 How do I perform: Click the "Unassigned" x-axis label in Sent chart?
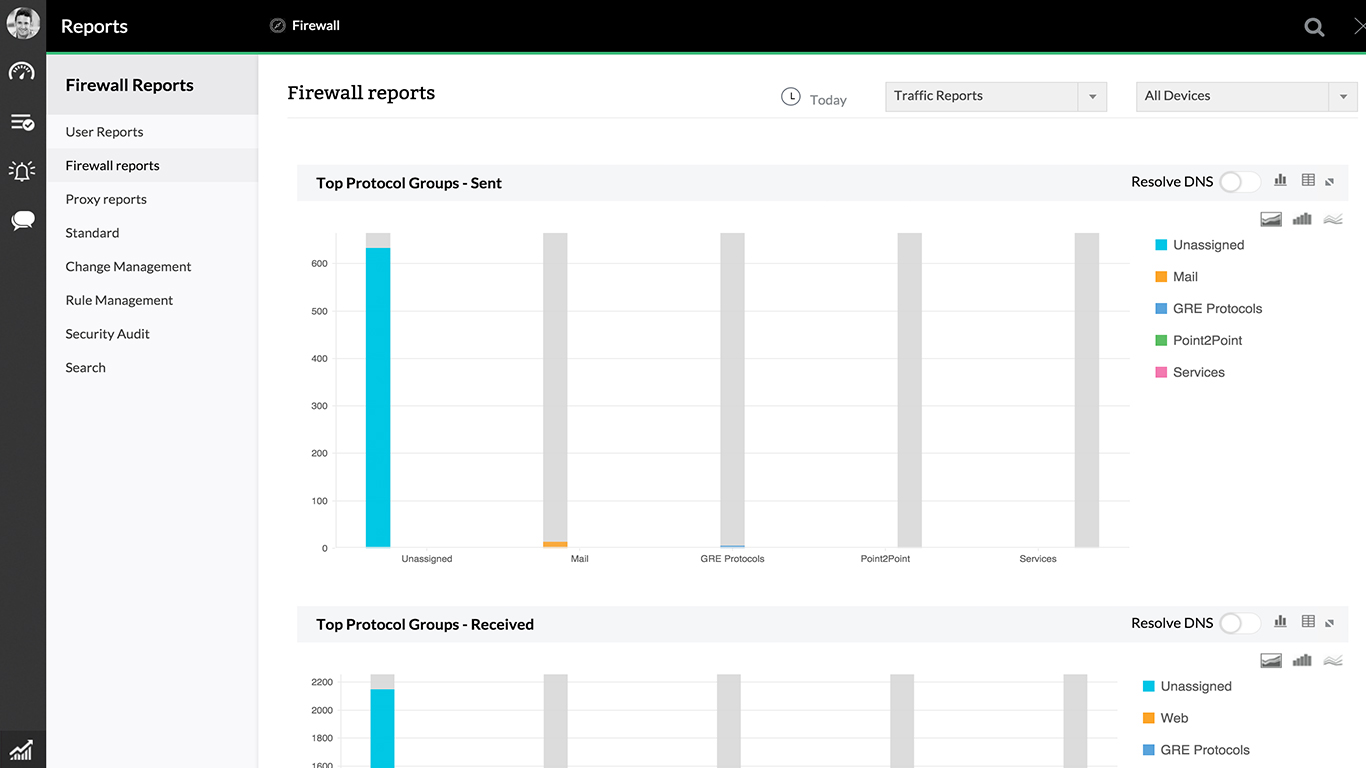pyautogui.click(x=427, y=559)
